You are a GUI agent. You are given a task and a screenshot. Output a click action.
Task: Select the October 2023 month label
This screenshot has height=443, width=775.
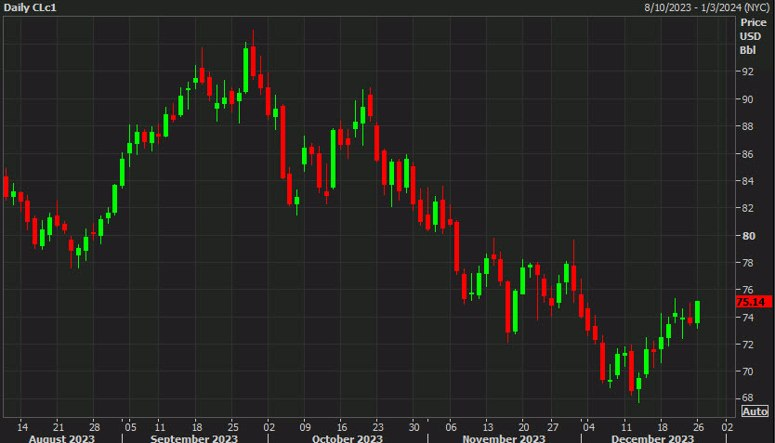click(x=347, y=438)
